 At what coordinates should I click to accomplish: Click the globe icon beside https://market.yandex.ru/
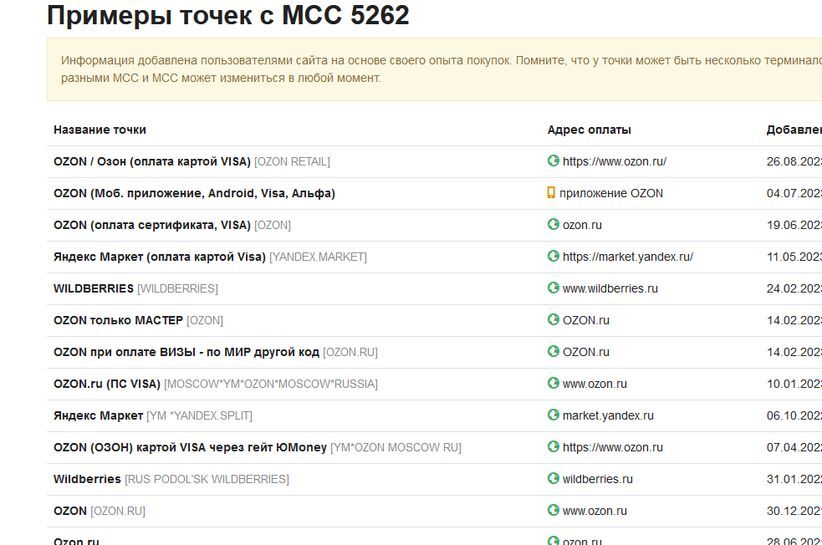pyautogui.click(x=553, y=256)
